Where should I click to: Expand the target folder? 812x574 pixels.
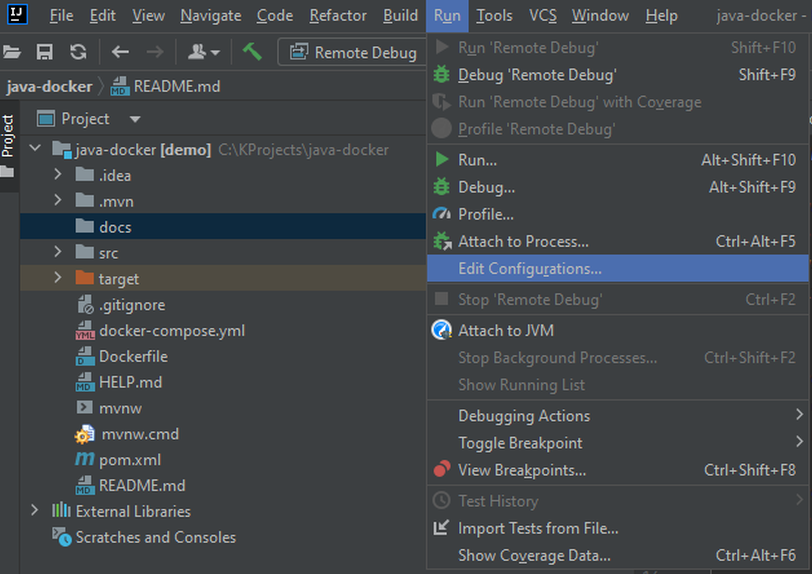57,278
